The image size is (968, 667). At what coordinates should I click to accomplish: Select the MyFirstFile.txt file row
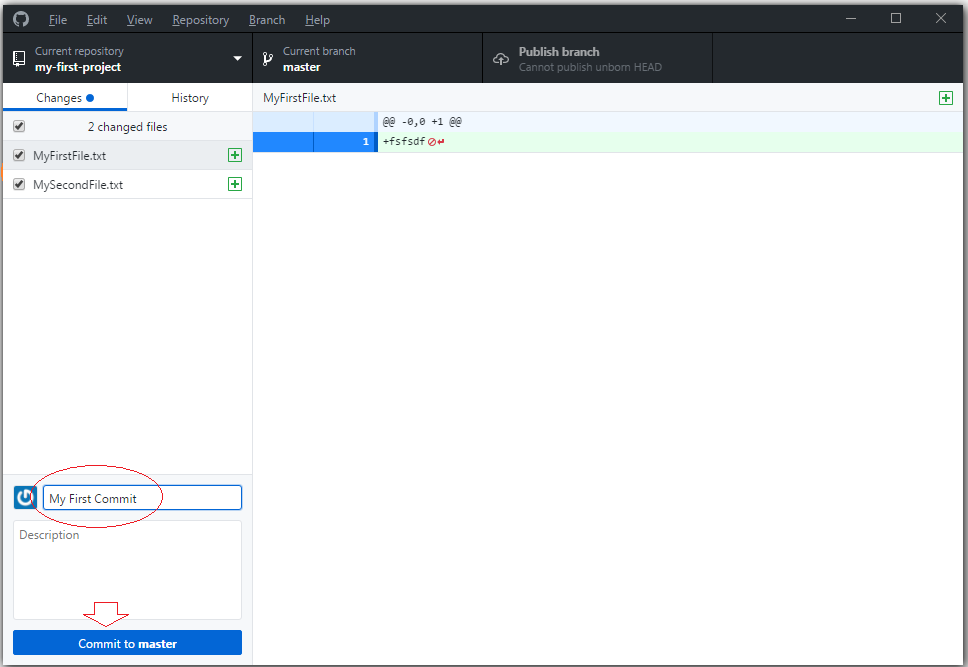[x=127, y=155]
